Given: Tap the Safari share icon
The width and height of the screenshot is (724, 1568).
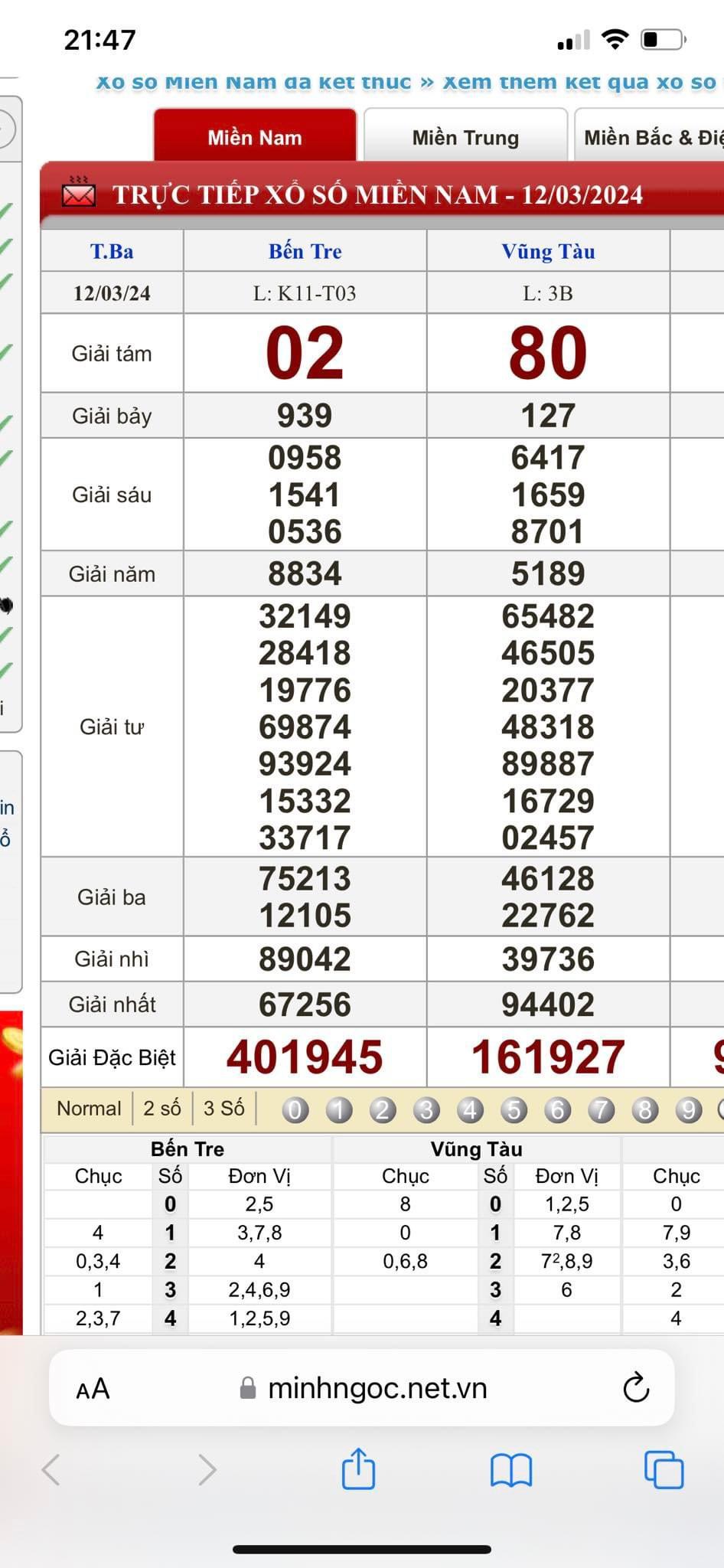Looking at the screenshot, I should (x=358, y=1469).
